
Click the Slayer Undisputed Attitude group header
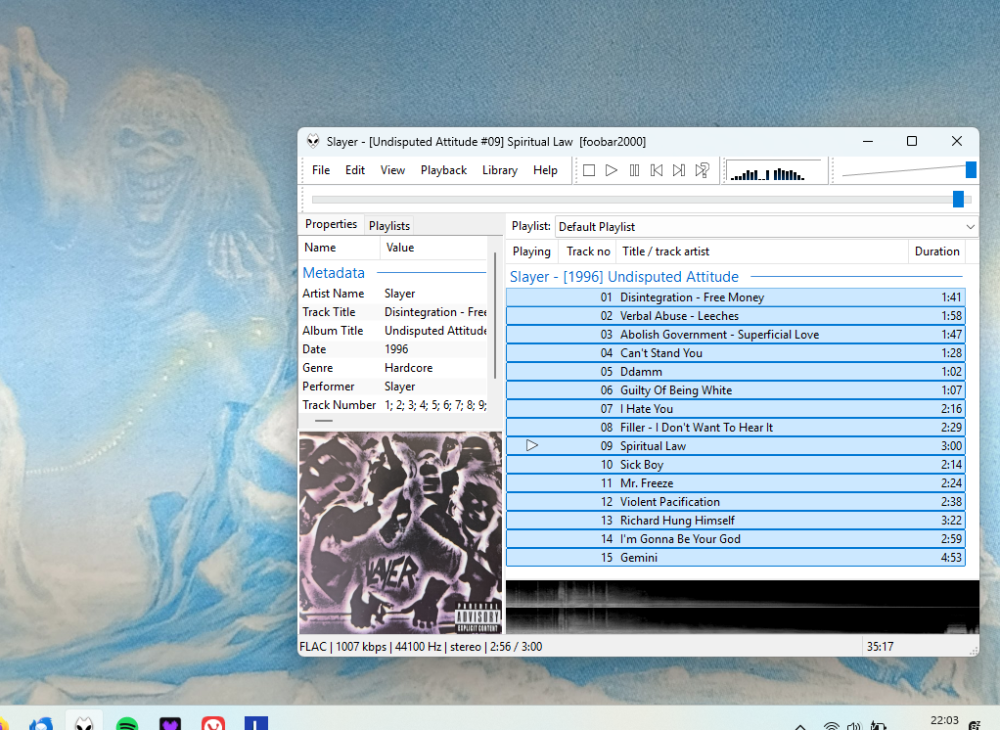[x=624, y=277]
